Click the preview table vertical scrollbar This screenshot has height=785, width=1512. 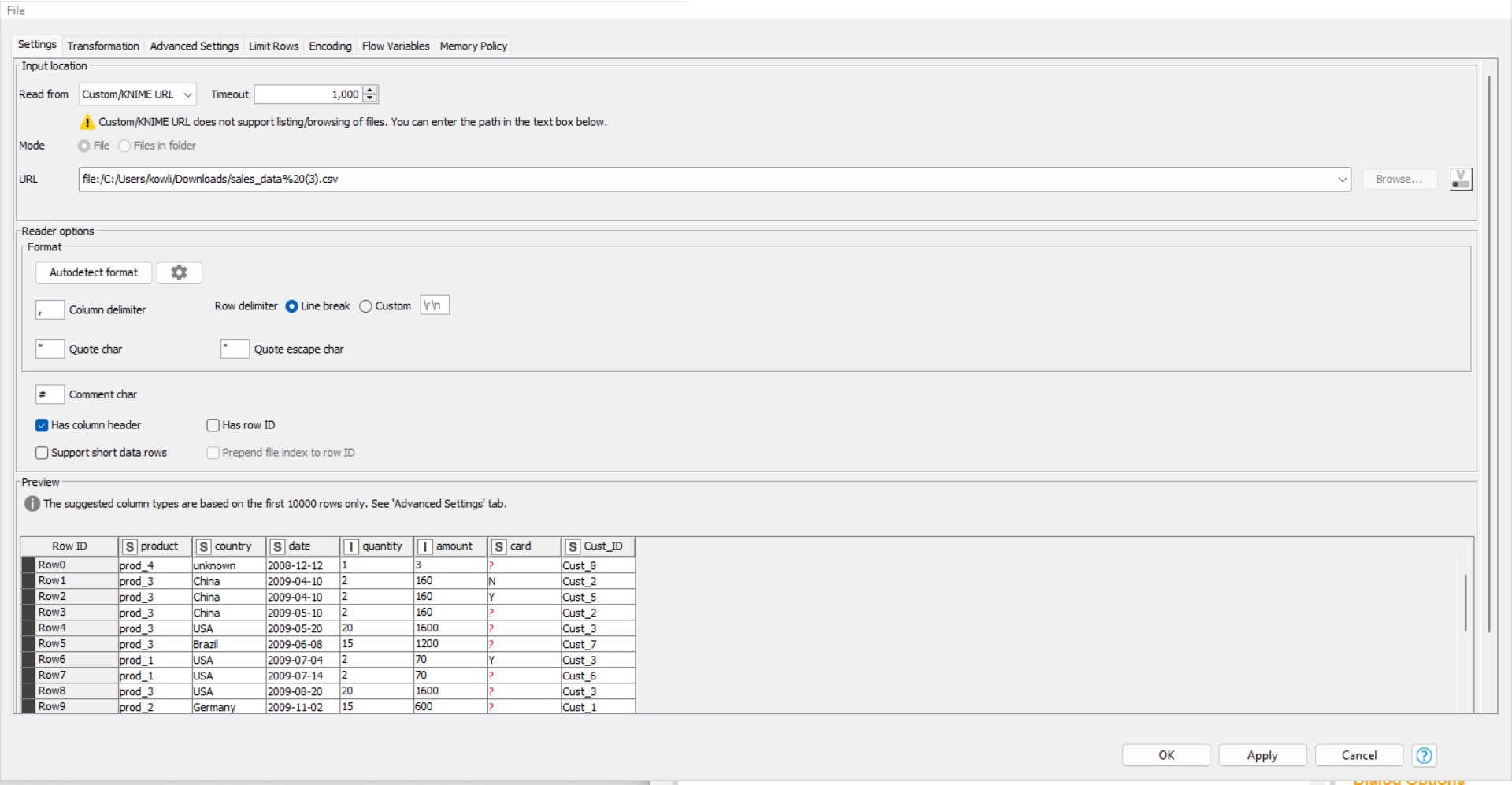pyautogui.click(x=1465, y=602)
